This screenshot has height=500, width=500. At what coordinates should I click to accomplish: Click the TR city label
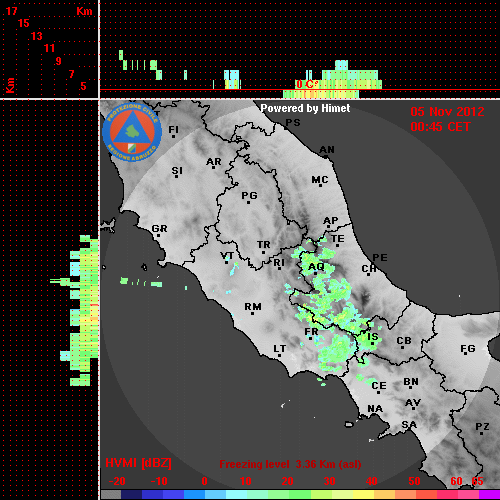264,245
